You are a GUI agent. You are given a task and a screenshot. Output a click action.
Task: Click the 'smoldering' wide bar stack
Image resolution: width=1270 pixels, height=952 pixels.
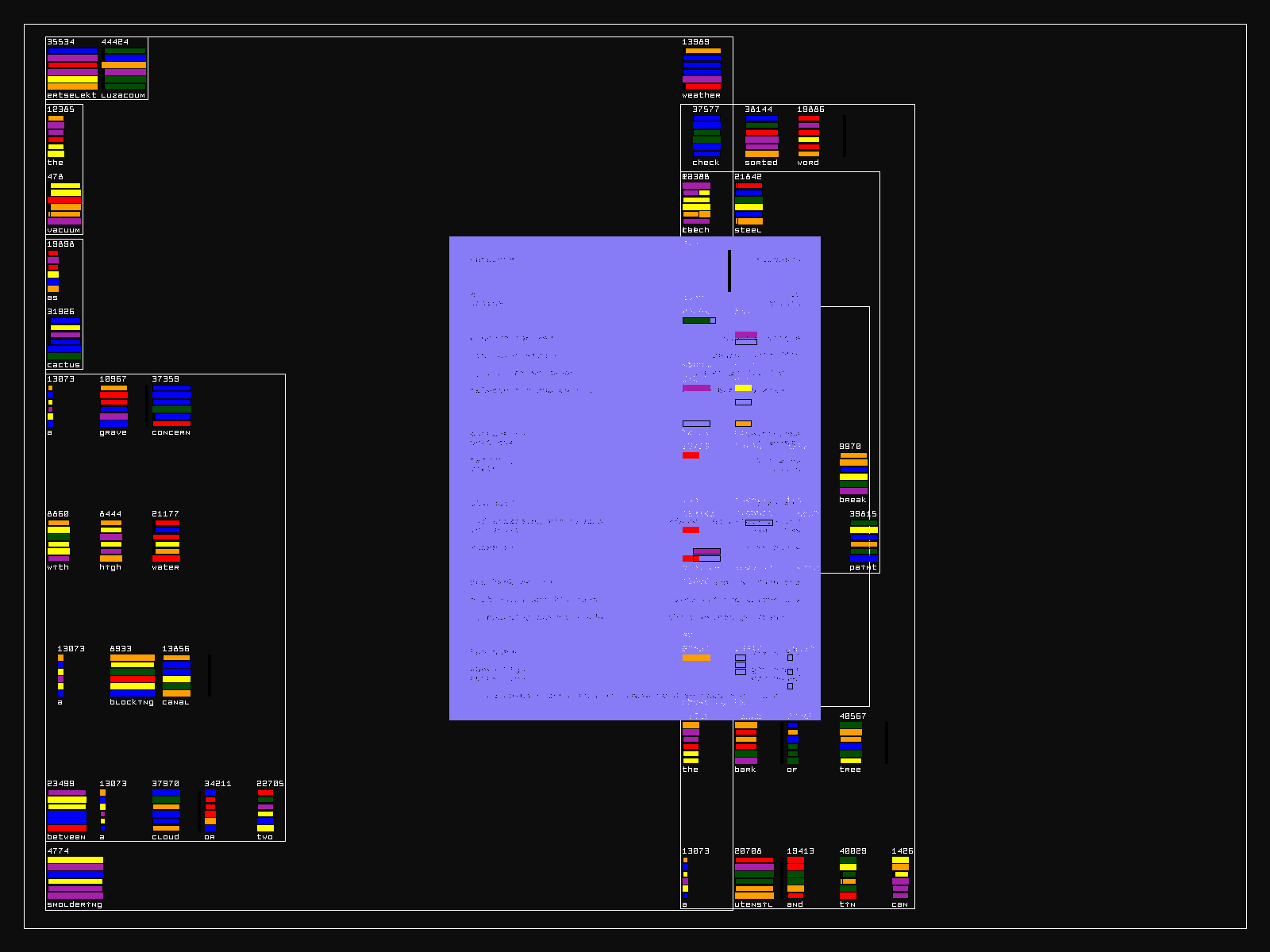(x=75, y=877)
